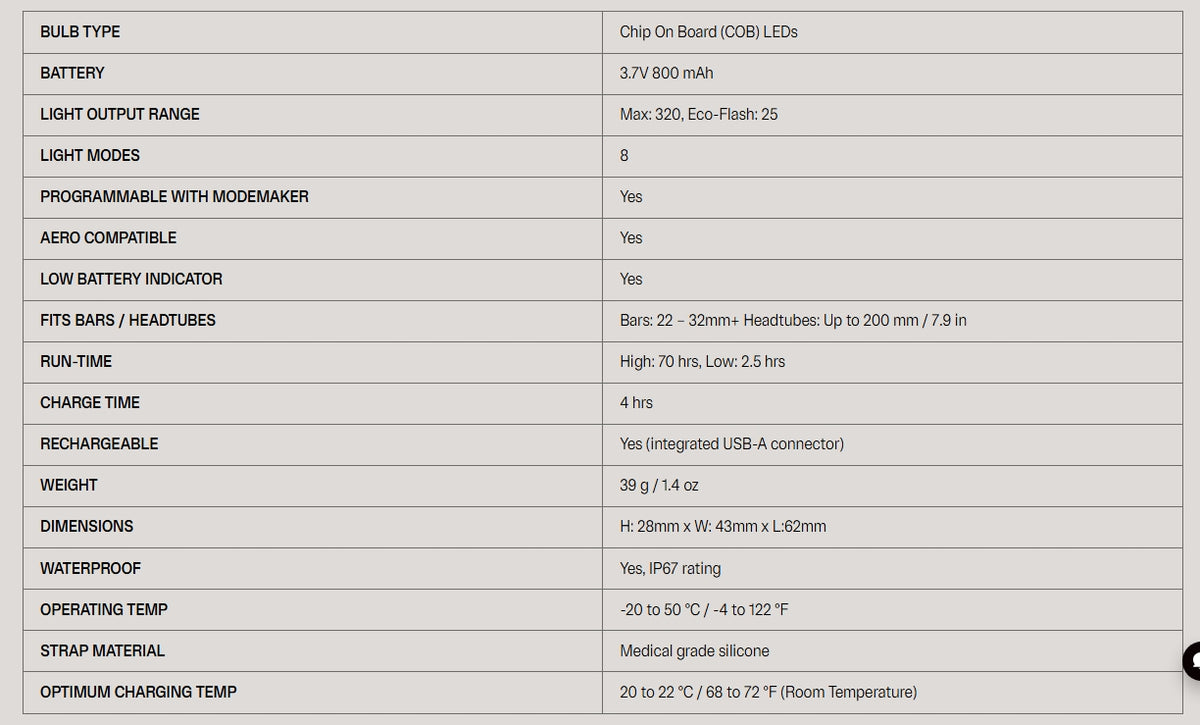Click the LIGHT MODES row label
The height and width of the screenshot is (725, 1200).
90,155
